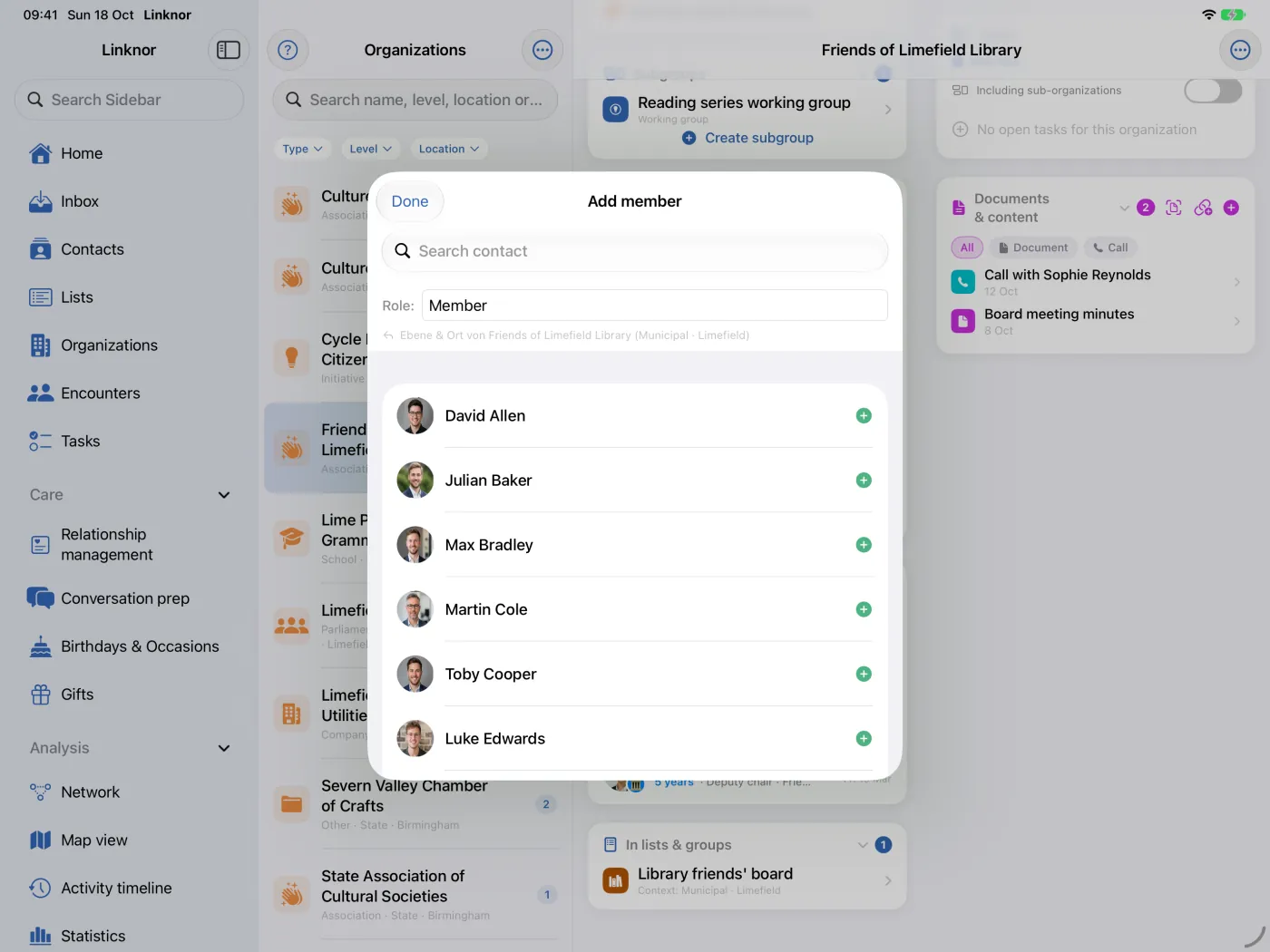Link content in Documents & content
Image resolution: width=1270 pixels, height=952 pixels.
[x=1203, y=208]
